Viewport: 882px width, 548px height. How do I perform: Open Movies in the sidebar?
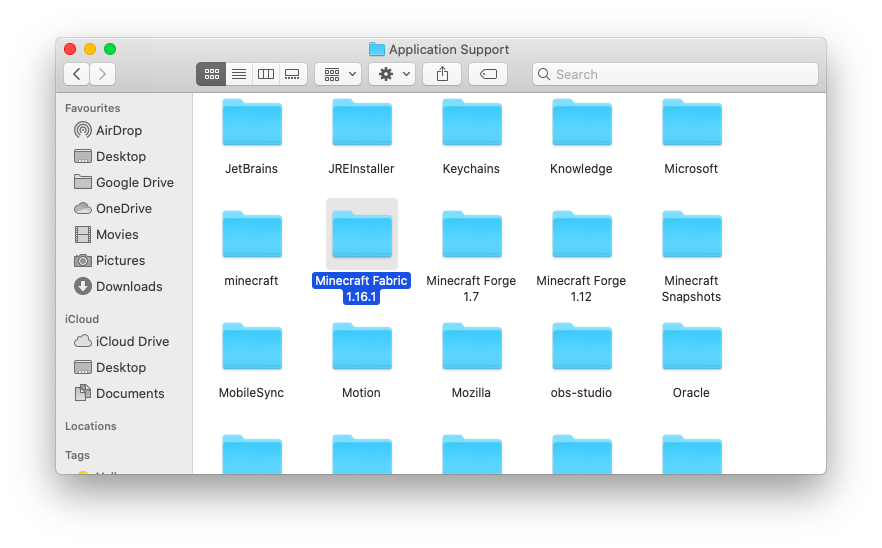pyautogui.click(x=106, y=234)
